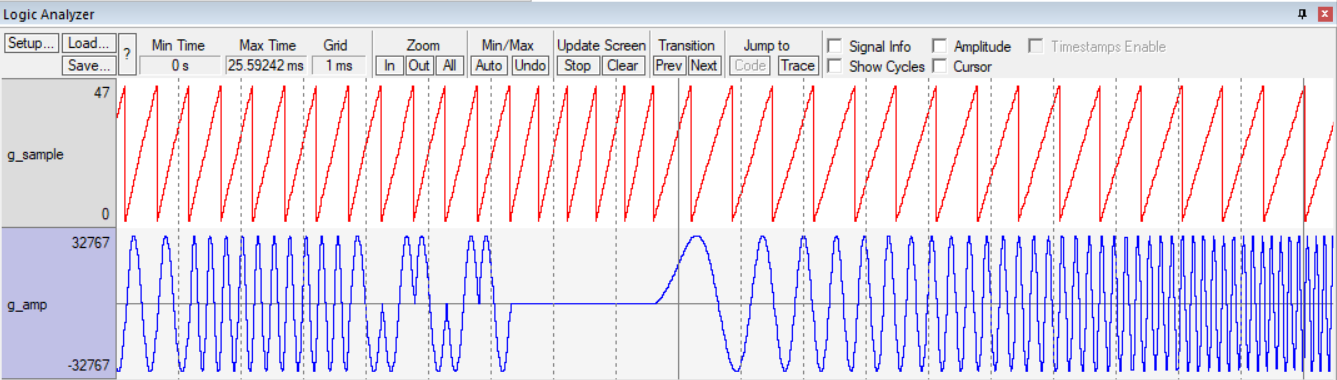Jump to Prev transition
This screenshot has height=380, width=1337.
(x=669, y=66)
